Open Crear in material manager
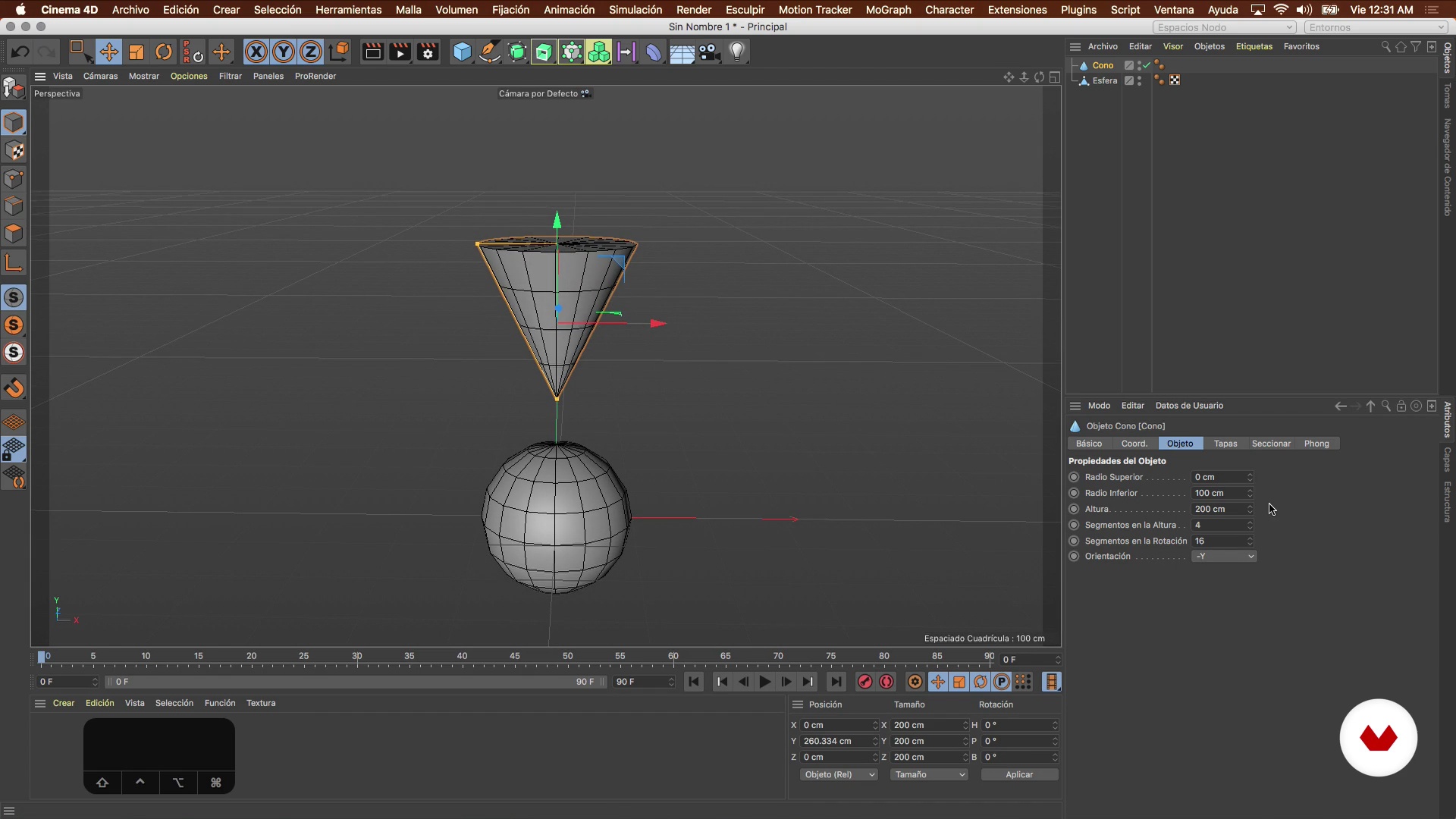Image resolution: width=1456 pixels, height=819 pixels. (64, 703)
